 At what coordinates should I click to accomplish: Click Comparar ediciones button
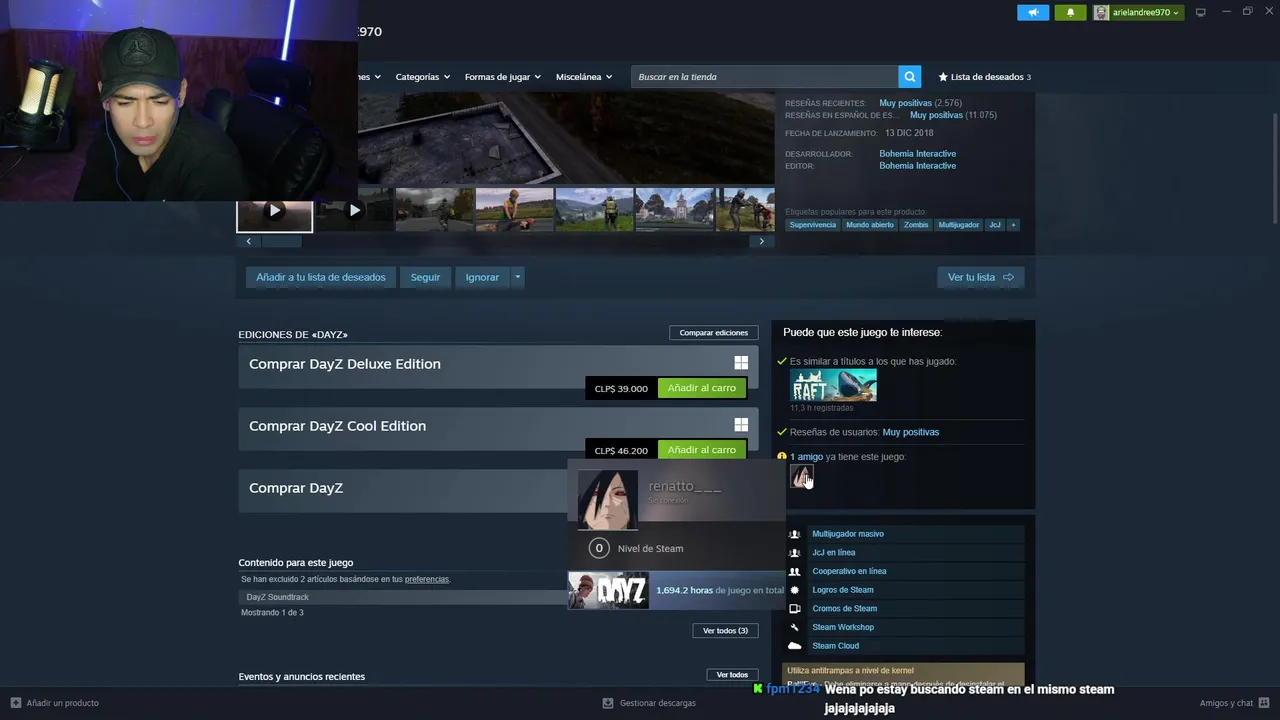point(714,332)
